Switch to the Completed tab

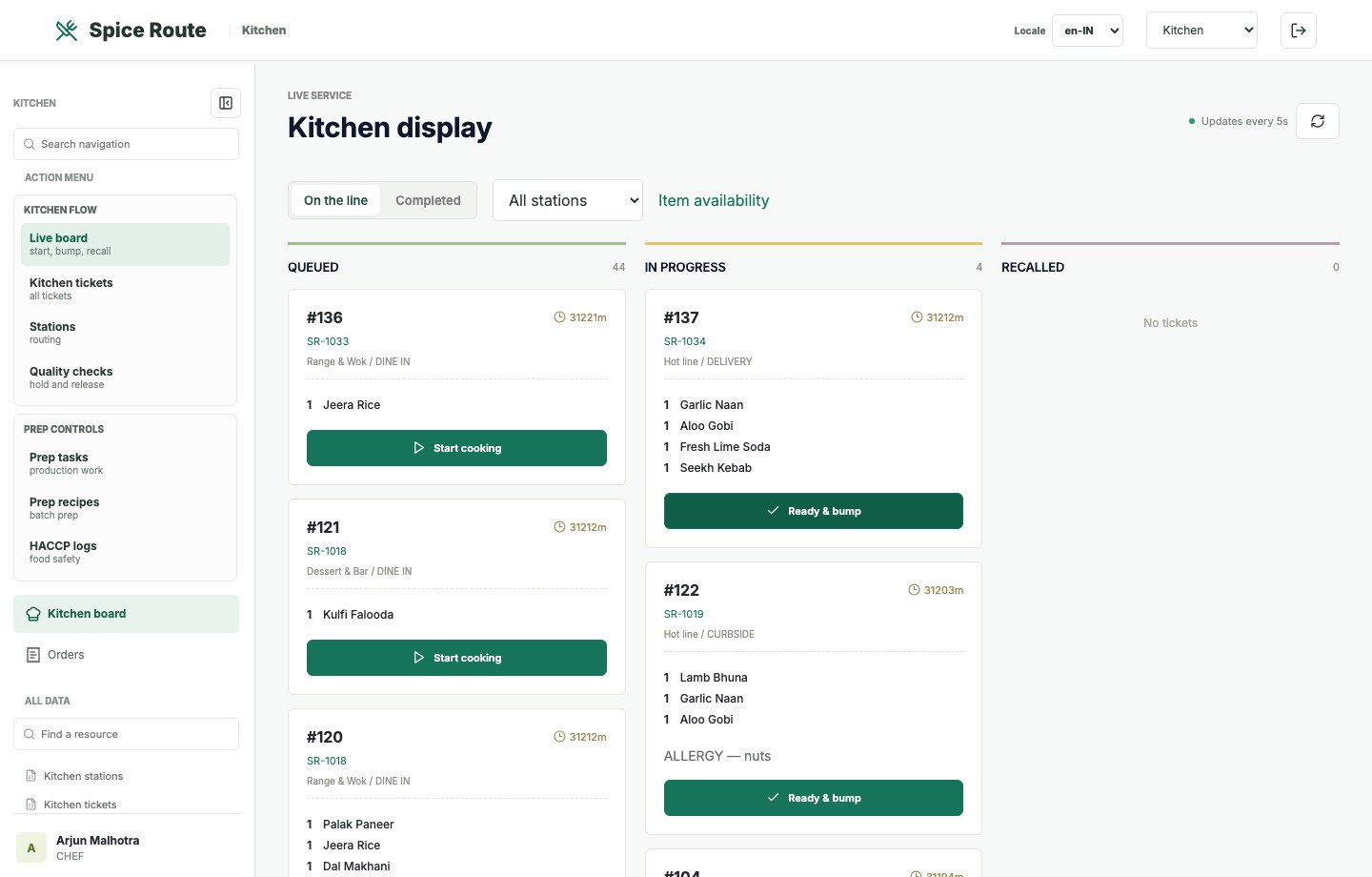pos(428,200)
